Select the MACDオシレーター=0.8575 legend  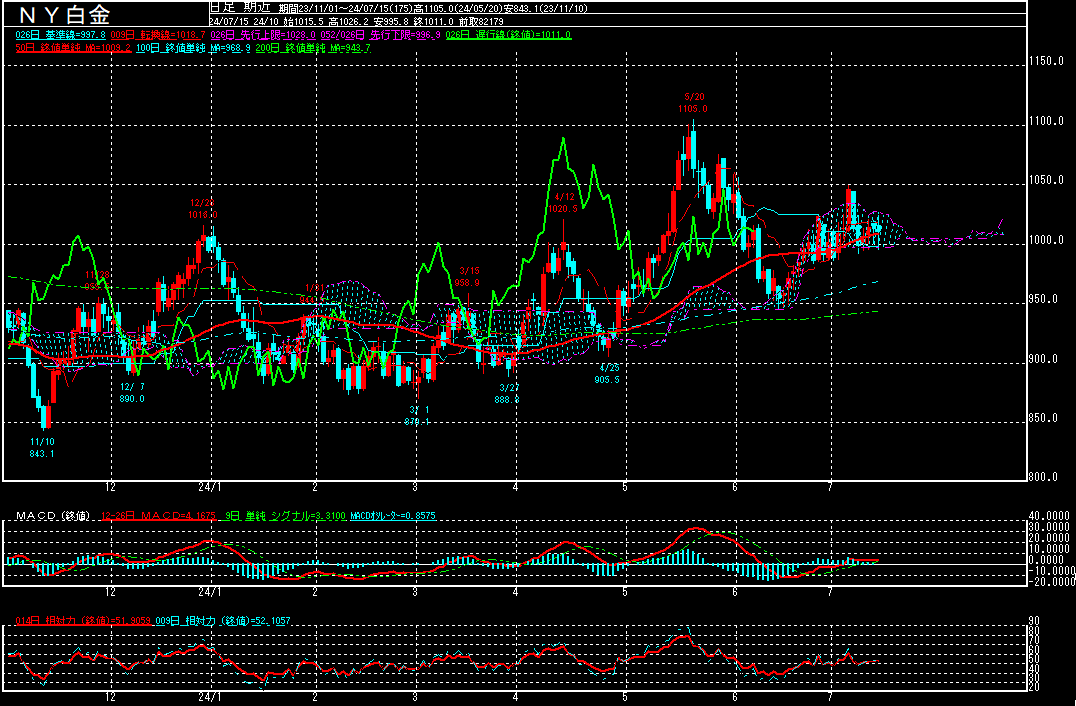click(393, 516)
